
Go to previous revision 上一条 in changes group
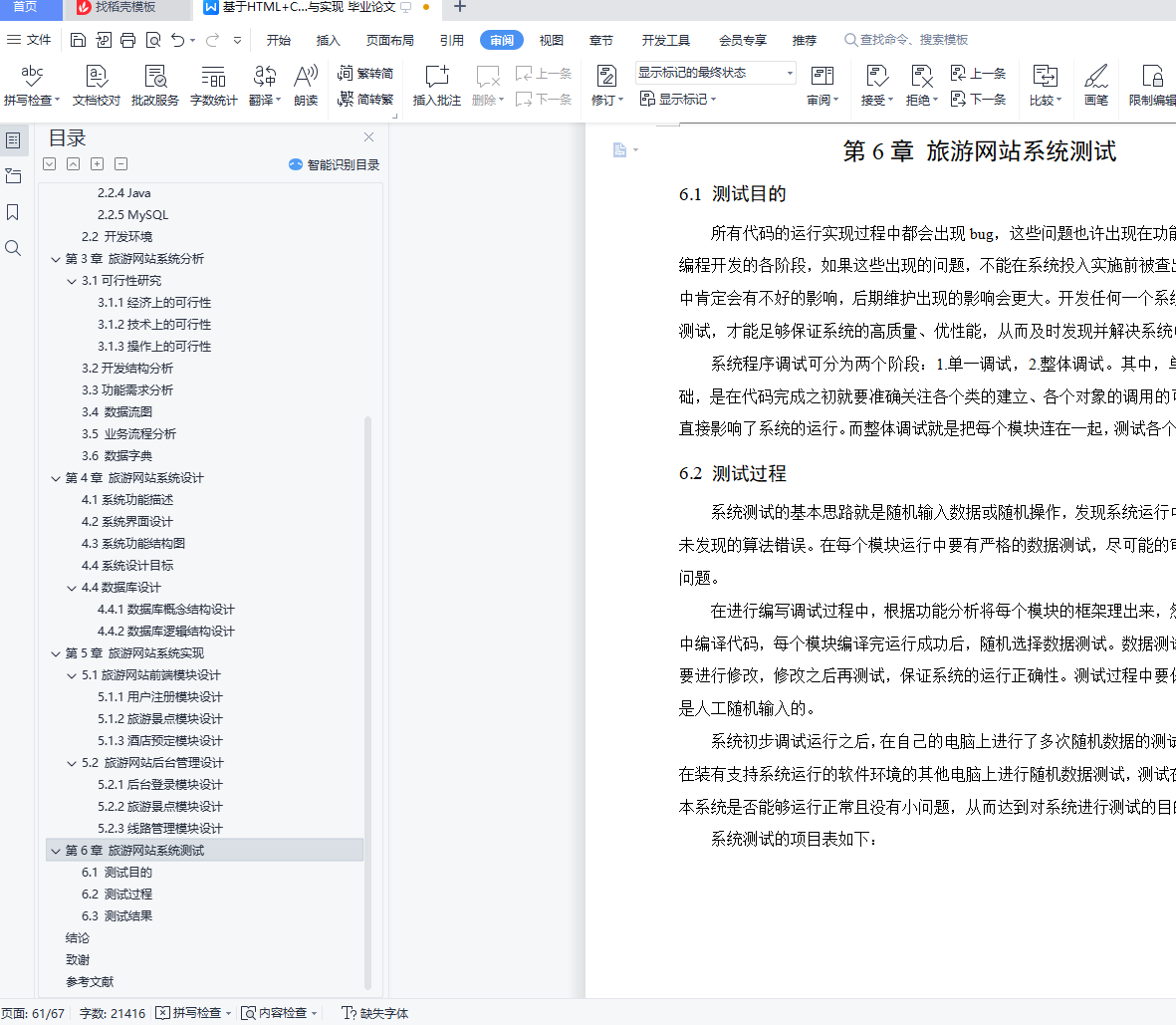click(x=978, y=73)
